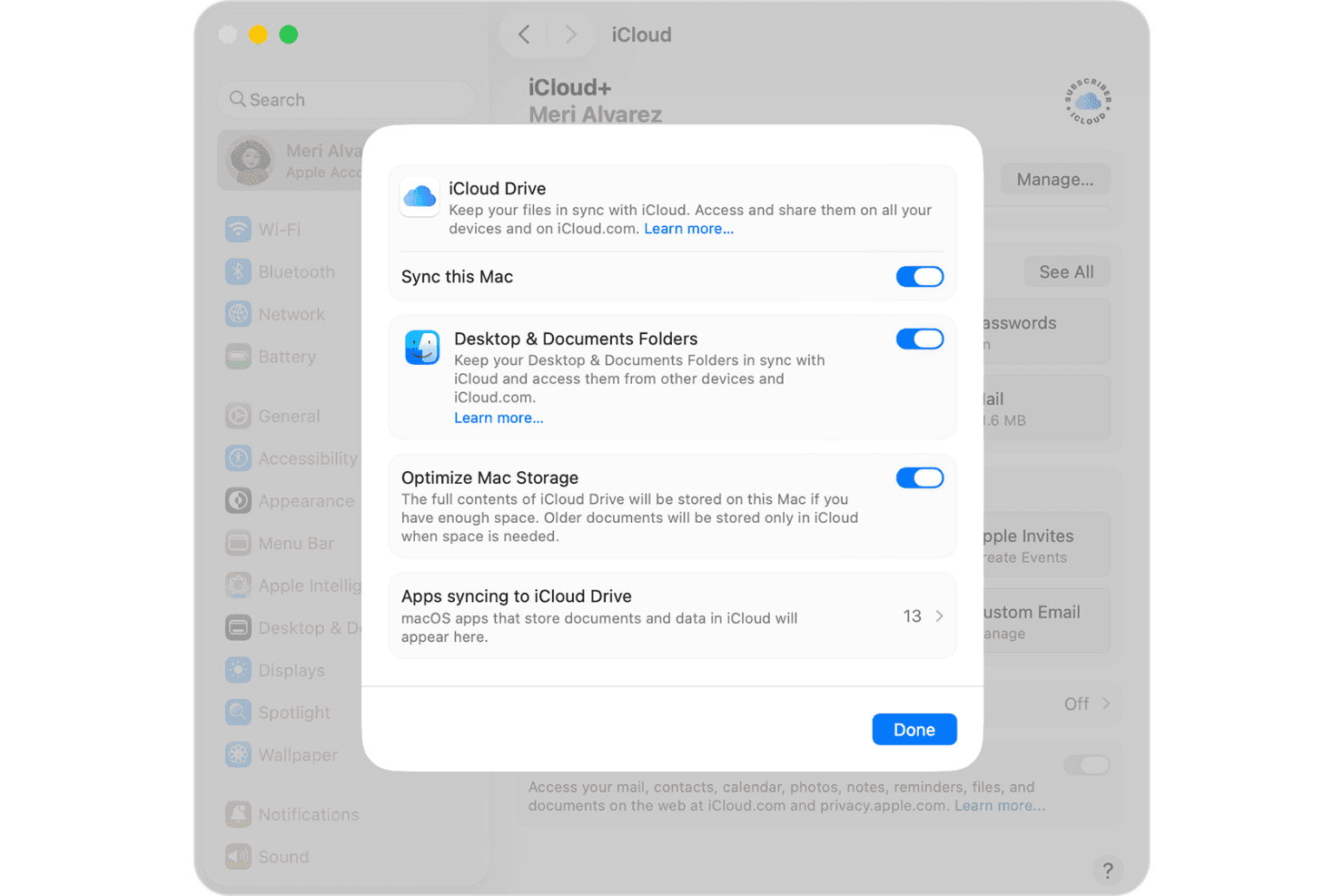
Task: Toggle the Optimize Mac Storage switch
Action: (920, 478)
